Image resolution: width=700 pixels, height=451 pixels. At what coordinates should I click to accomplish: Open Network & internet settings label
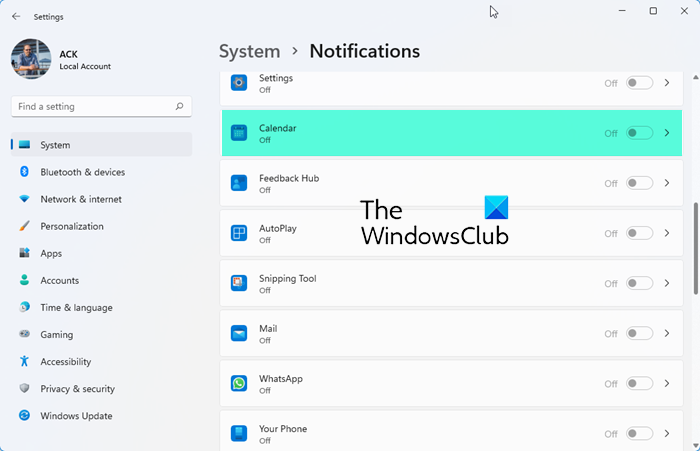(x=81, y=199)
